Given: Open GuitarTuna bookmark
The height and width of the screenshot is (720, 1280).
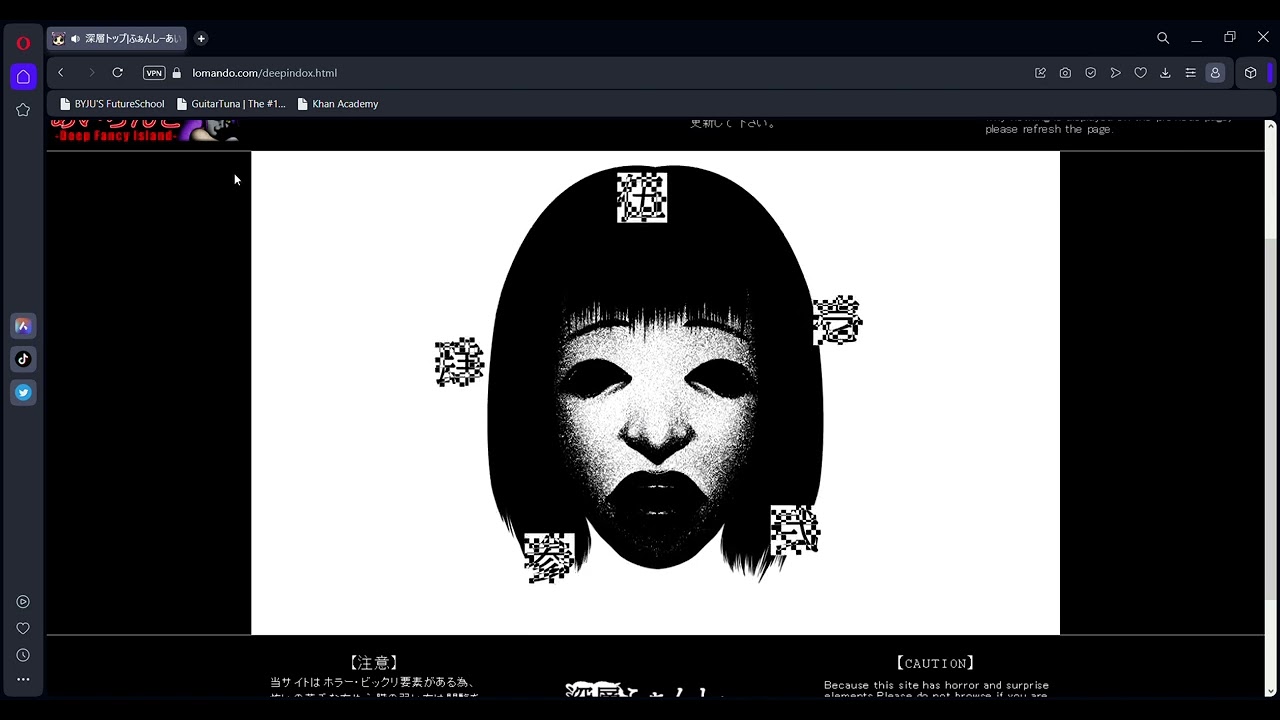Looking at the screenshot, I should click(231, 104).
